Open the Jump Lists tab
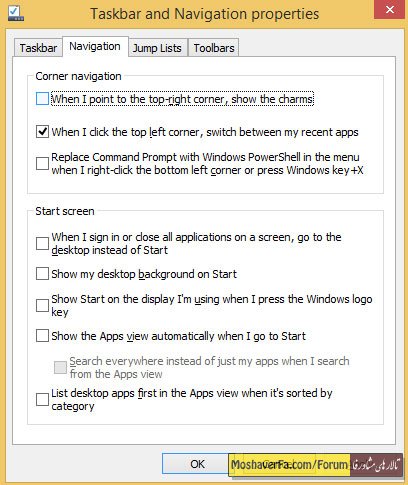The height and width of the screenshot is (485, 408). point(157,48)
